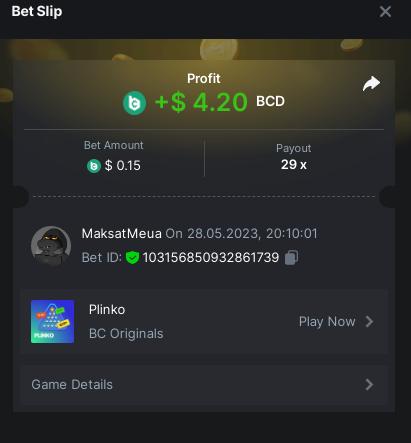
Task: Copy the Bet ID using copy icon
Action: tap(291, 258)
